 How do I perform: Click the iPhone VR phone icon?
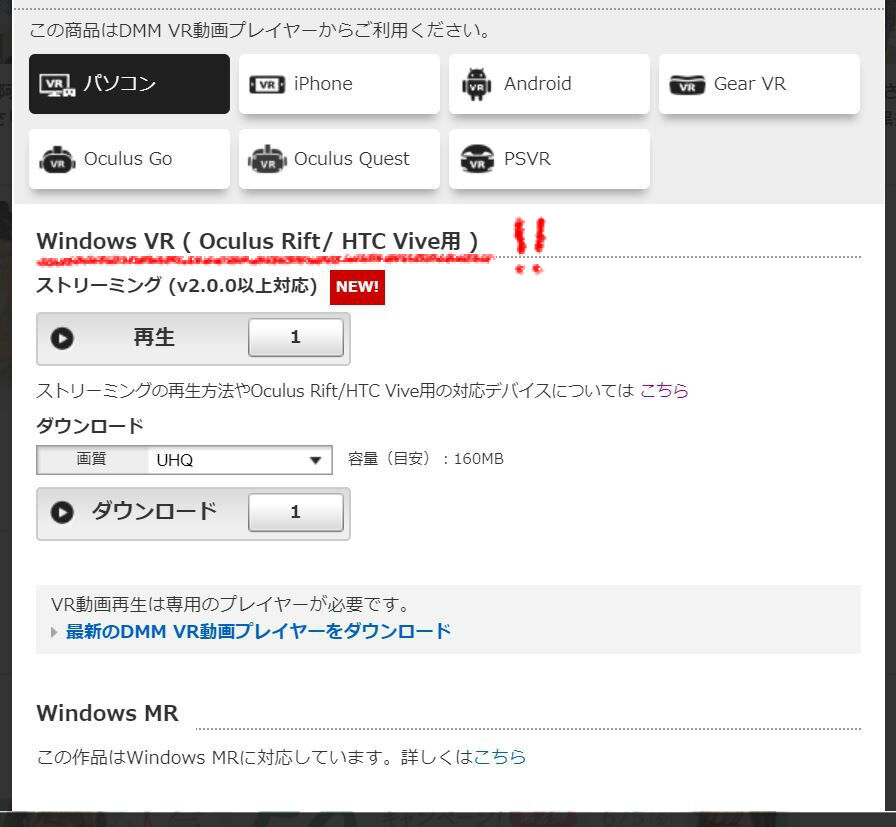point(267,85)
